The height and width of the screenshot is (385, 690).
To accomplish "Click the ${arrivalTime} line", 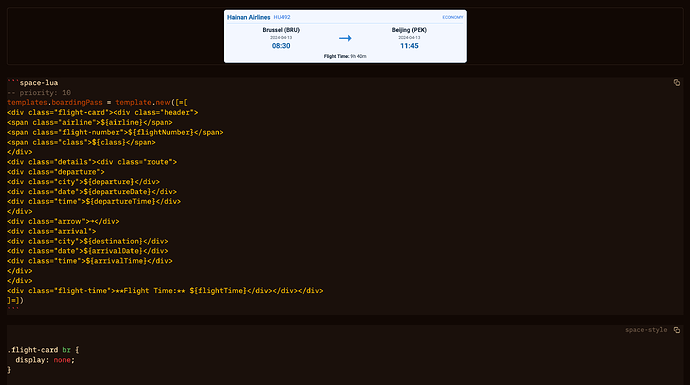I will pyautogui.click(x=90, y=261).
